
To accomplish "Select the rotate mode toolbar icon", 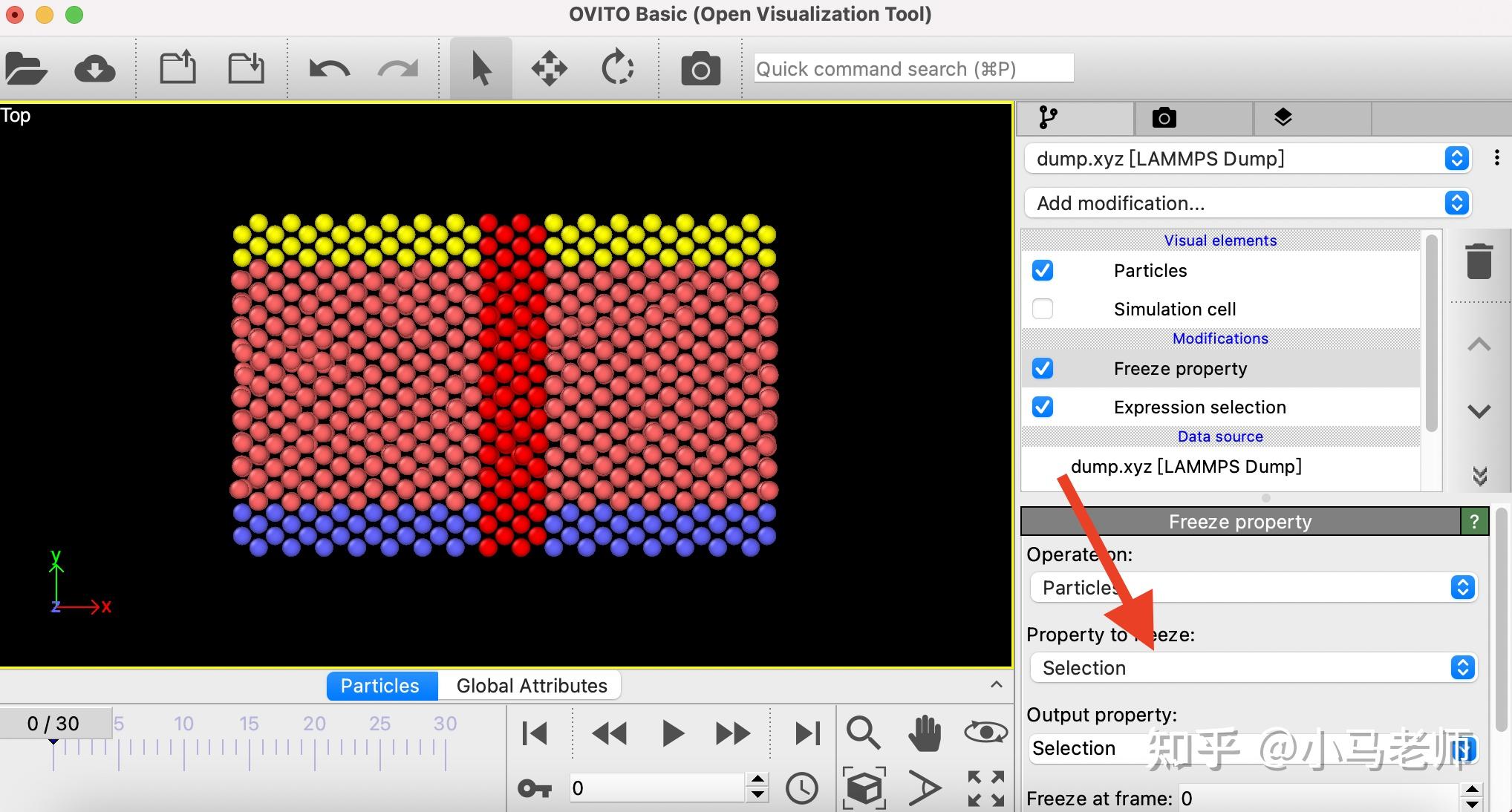I will pos(617,69).
